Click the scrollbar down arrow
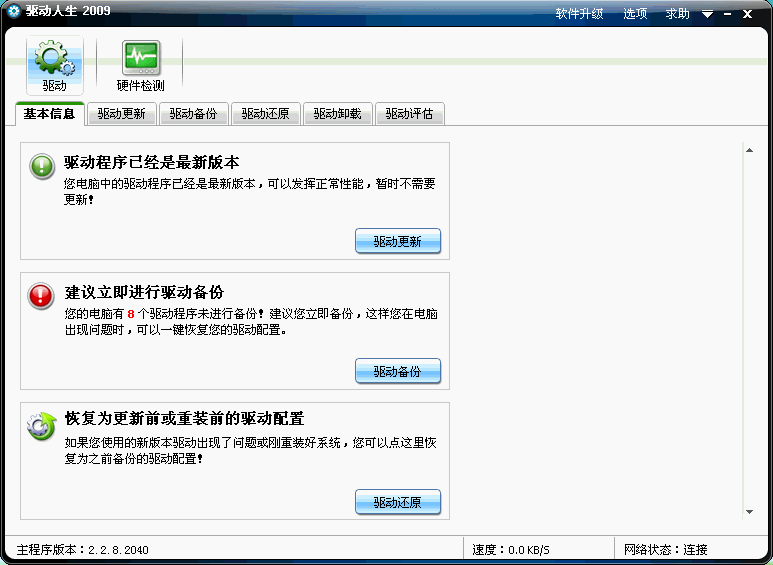This screenshot has height=565, width=773. click(749, 512)
